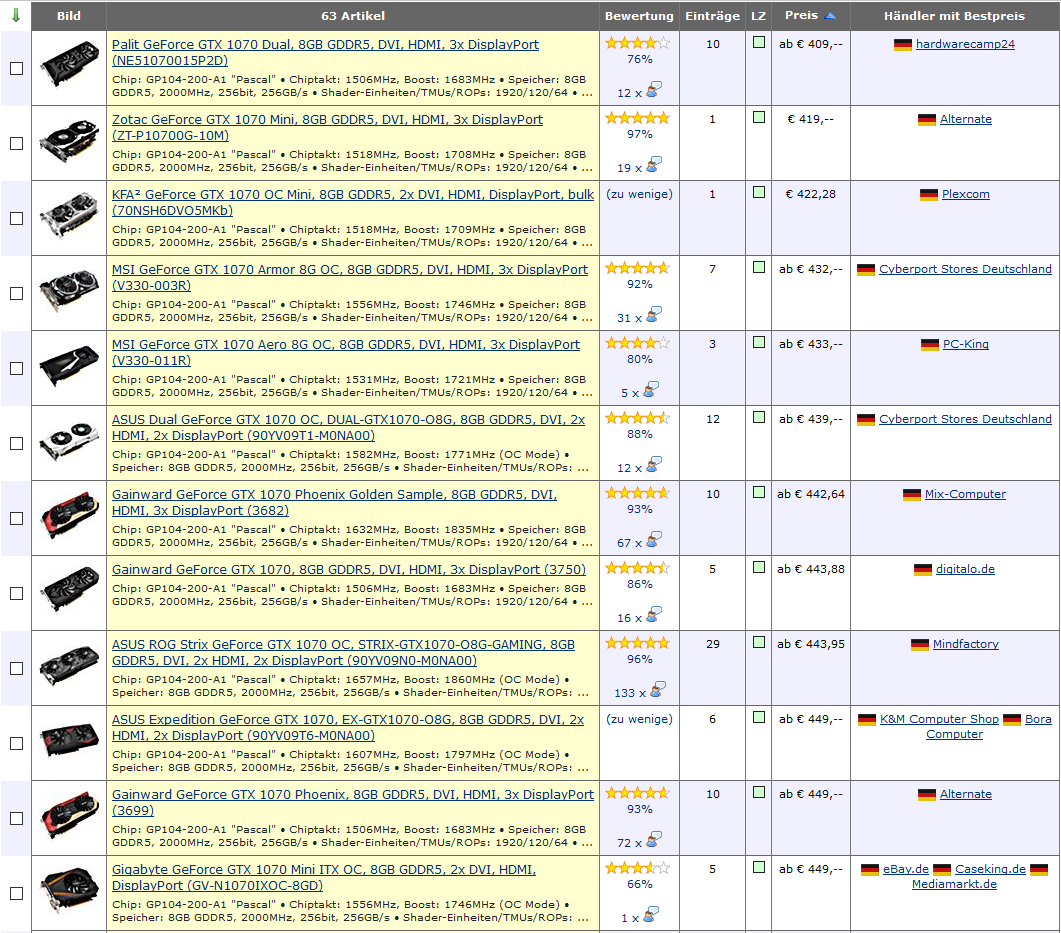This screenshot has height=933, width=1061.
Task: Visit Plexcom dealer link
Action: point(966,194)
